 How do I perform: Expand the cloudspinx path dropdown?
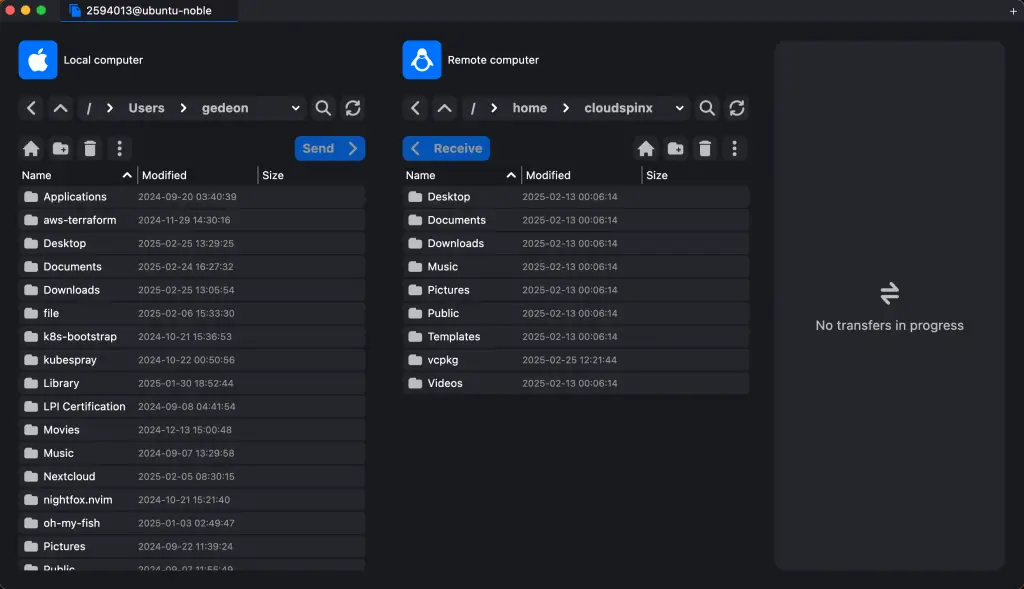pyautogui.click(x=680, y=108)
